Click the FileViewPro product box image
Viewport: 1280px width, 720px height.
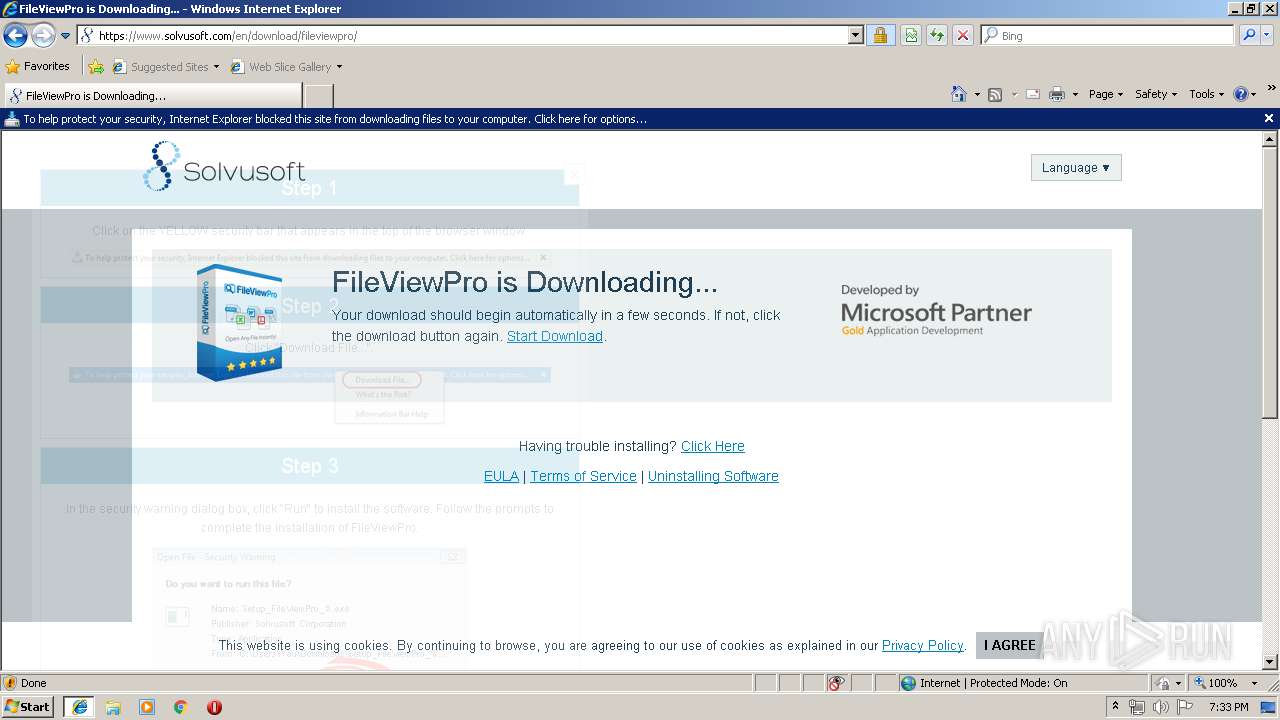[x=240, y=323]
